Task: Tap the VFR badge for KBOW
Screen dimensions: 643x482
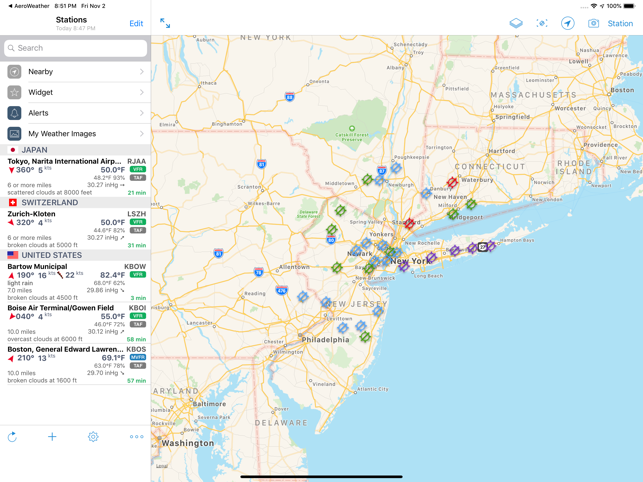Action: [138, 274]
